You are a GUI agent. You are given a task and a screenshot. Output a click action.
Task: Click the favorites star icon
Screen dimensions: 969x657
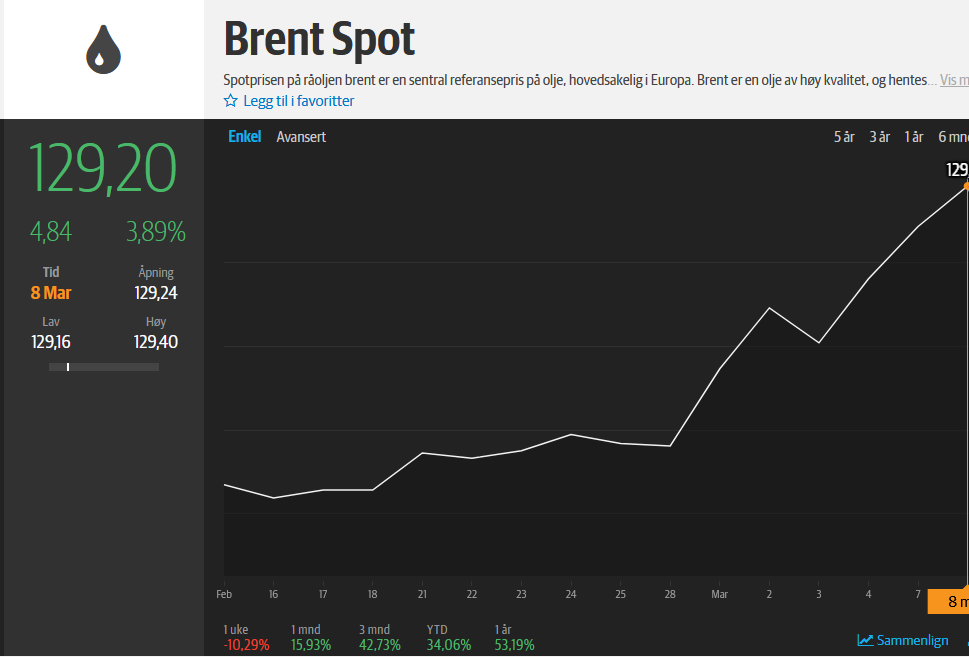tap(231, 101)
